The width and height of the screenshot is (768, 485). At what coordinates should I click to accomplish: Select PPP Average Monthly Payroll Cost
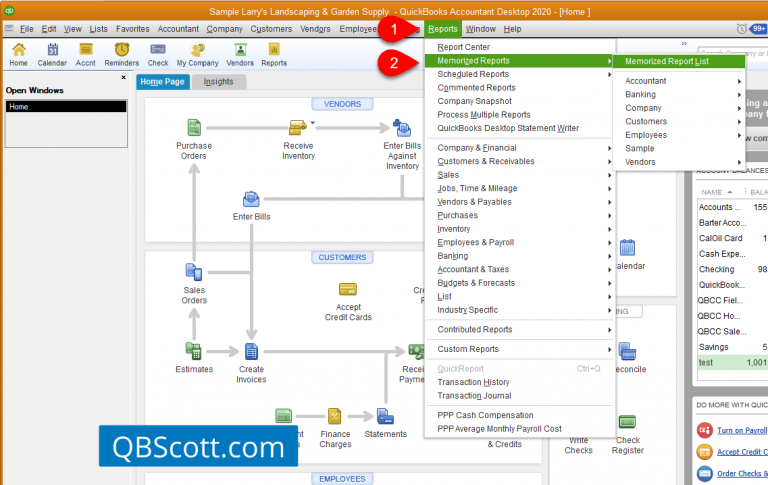pyautogui.click(x=520, y=429)
